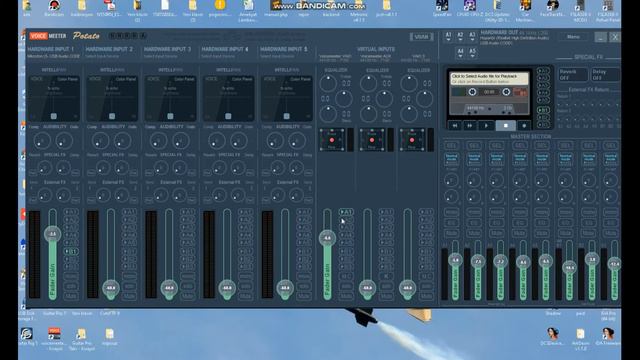Click Hardware Input 1 Reverb send knob

tap(44, 168)
